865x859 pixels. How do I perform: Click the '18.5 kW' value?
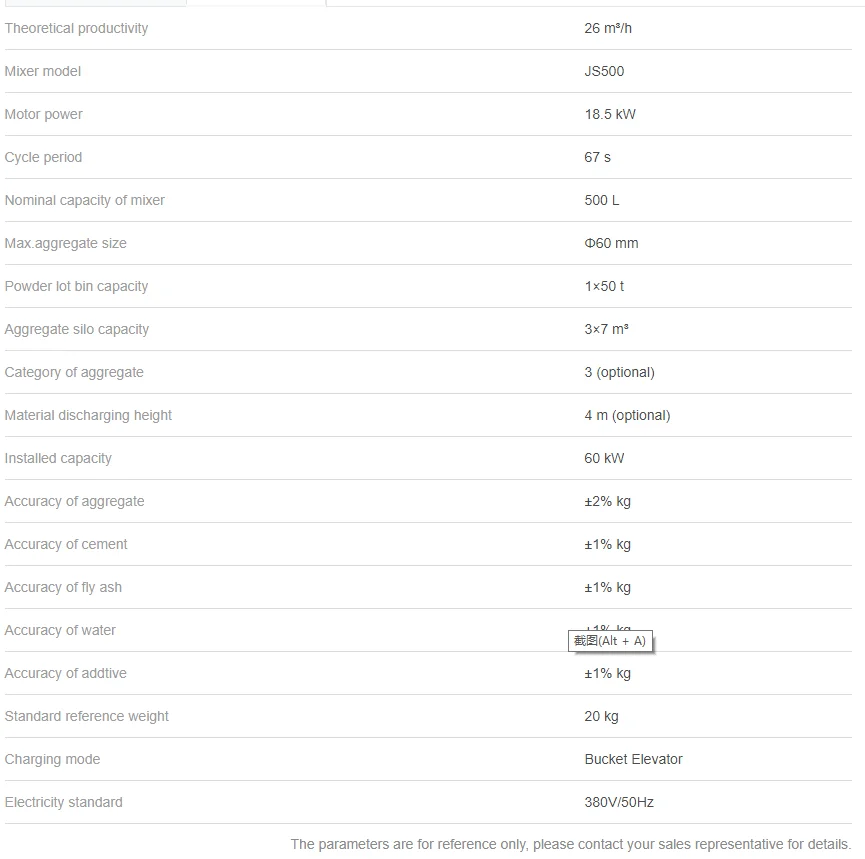click(610, 114)
